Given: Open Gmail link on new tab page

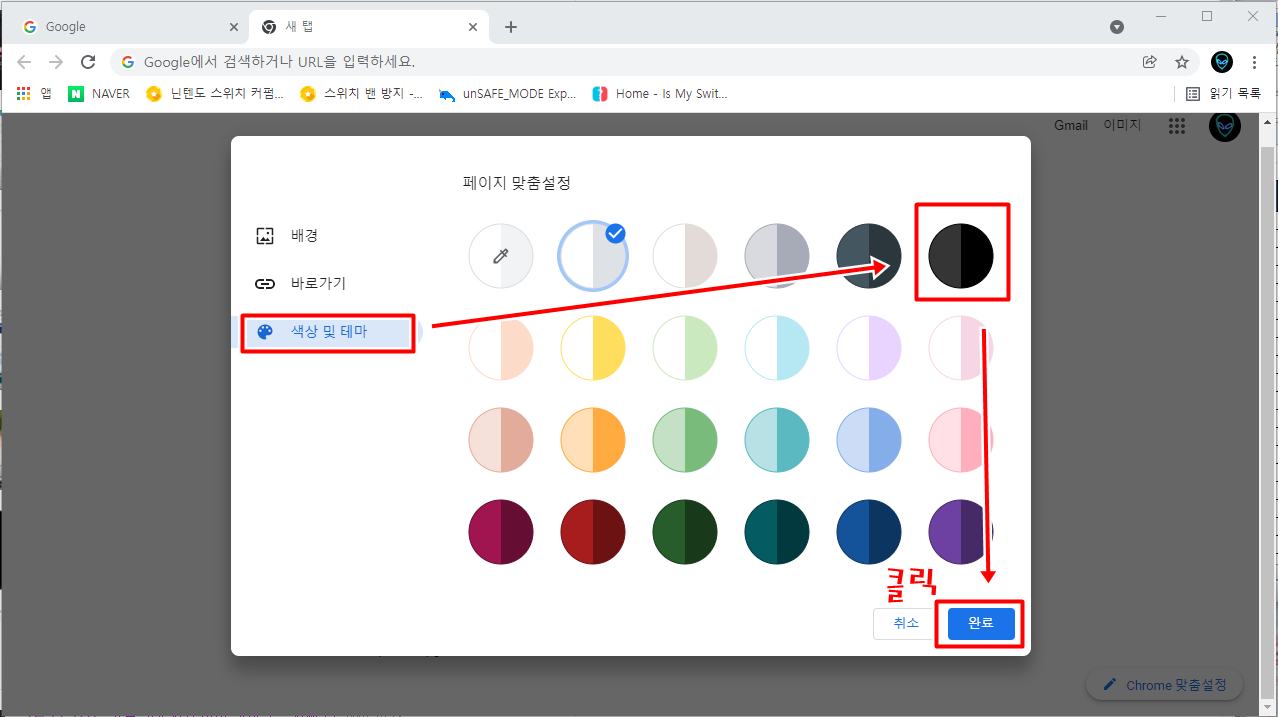Looking at the screenshot, I should 1071,125.
